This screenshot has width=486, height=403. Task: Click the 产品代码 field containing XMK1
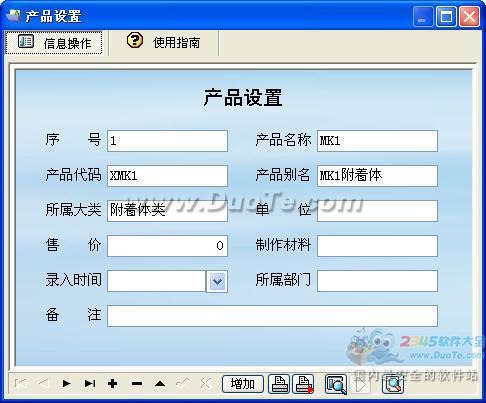tap(167, 176)
